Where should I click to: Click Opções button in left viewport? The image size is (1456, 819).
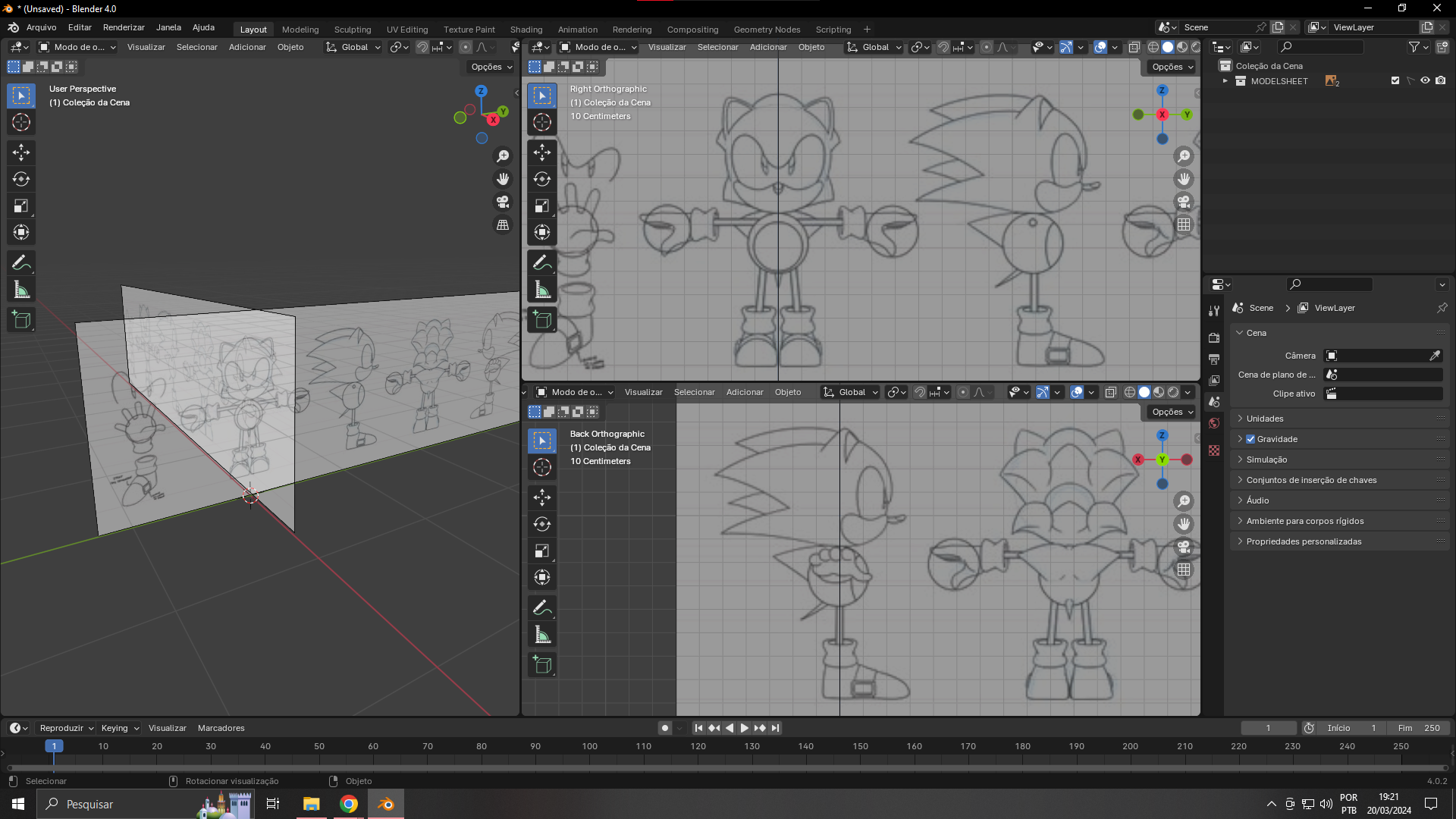[491, 67]
